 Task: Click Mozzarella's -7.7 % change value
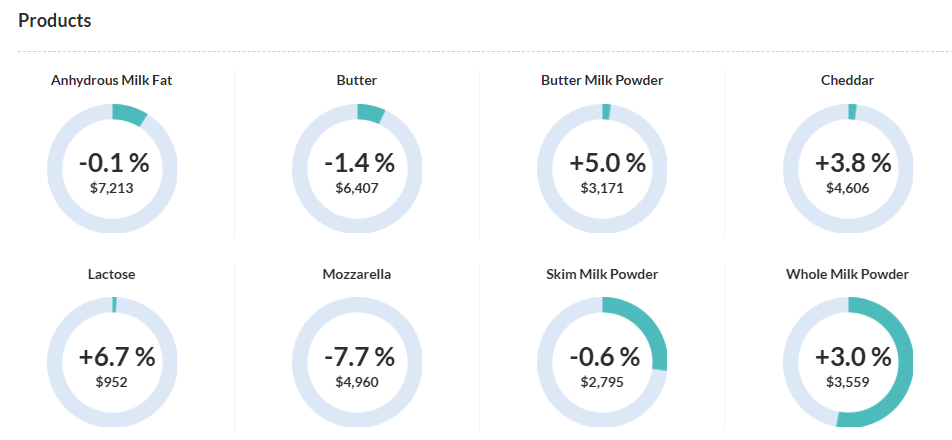(357, 357)
